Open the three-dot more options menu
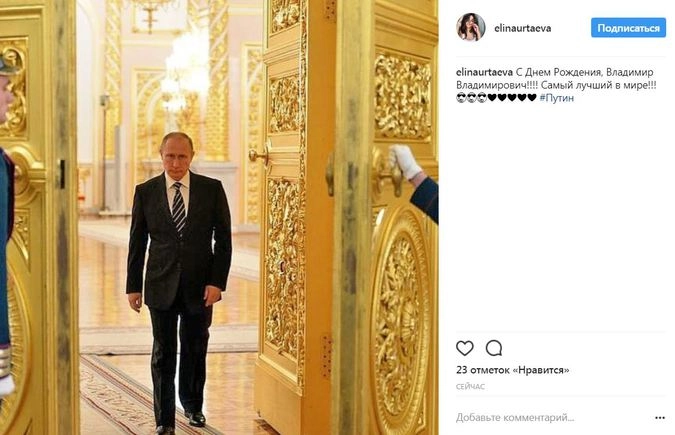675x435 pixels. click(660, 418)
